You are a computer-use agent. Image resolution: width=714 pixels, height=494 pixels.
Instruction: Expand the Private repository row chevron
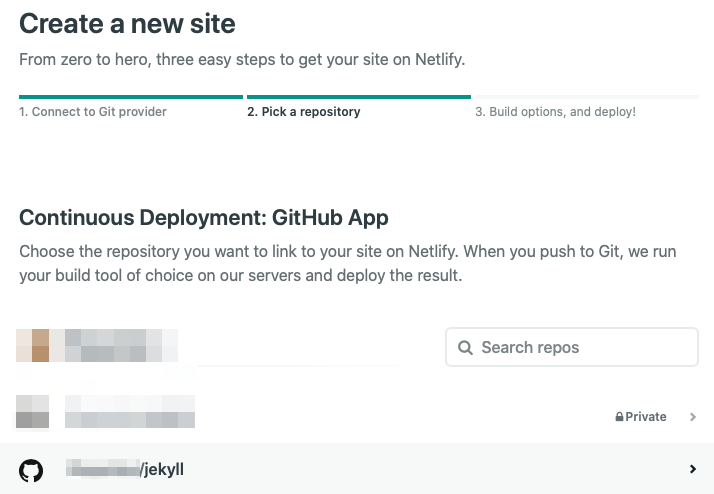click(693, 417)
